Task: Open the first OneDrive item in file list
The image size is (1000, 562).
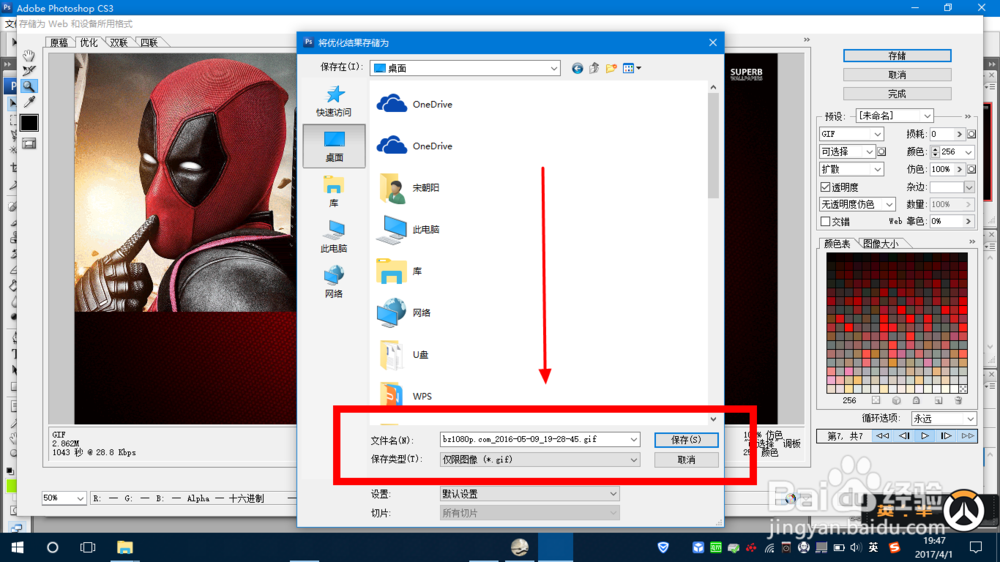Action: (x=415, y=104)
